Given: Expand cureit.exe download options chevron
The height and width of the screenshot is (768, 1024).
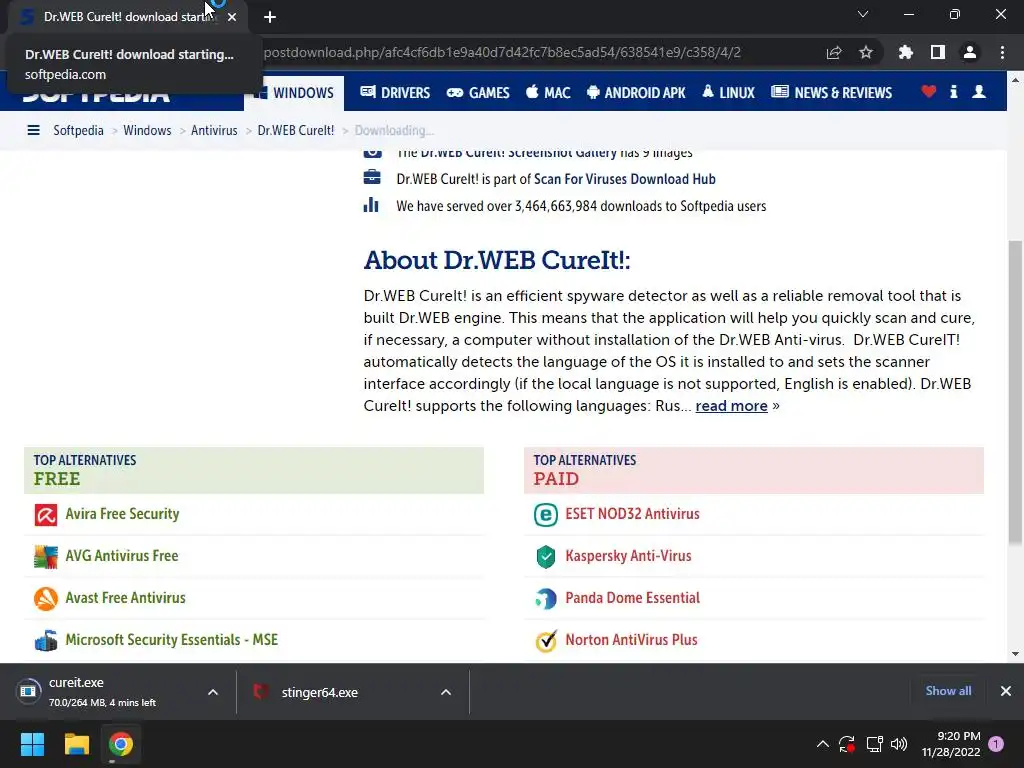Looking at the screenshot, I should click(213, 692).
